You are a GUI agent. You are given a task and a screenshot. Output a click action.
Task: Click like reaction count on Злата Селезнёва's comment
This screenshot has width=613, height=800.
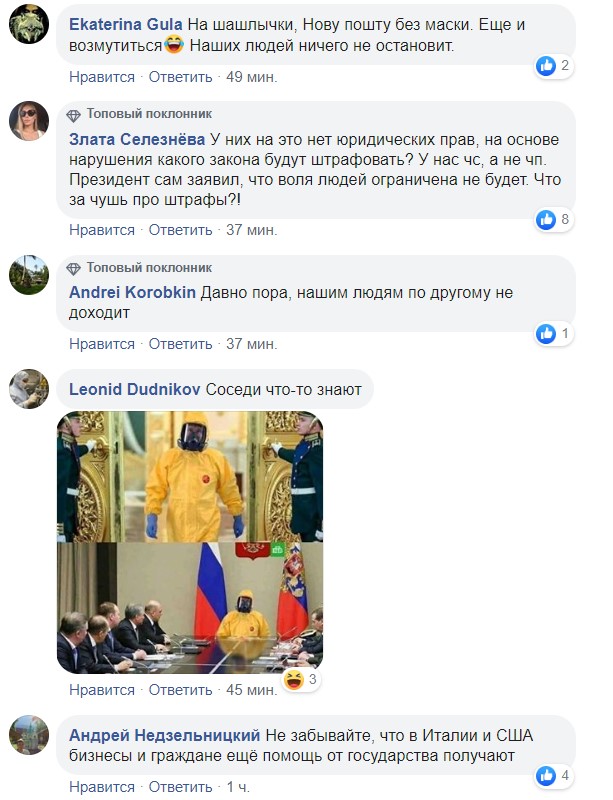pyautogui.click(x=565, y=219)
